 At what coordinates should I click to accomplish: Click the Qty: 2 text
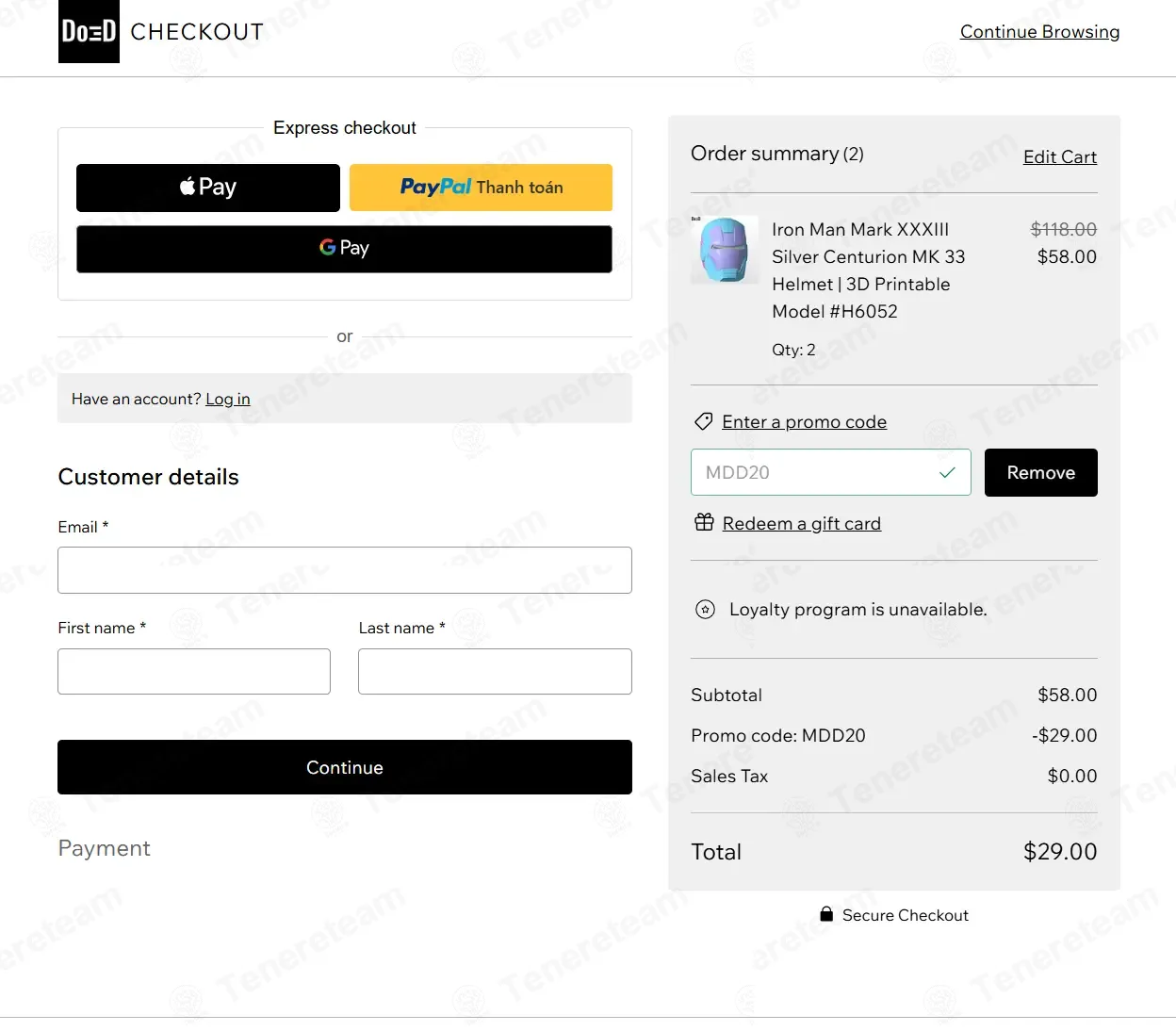click(x=793, y=350)
